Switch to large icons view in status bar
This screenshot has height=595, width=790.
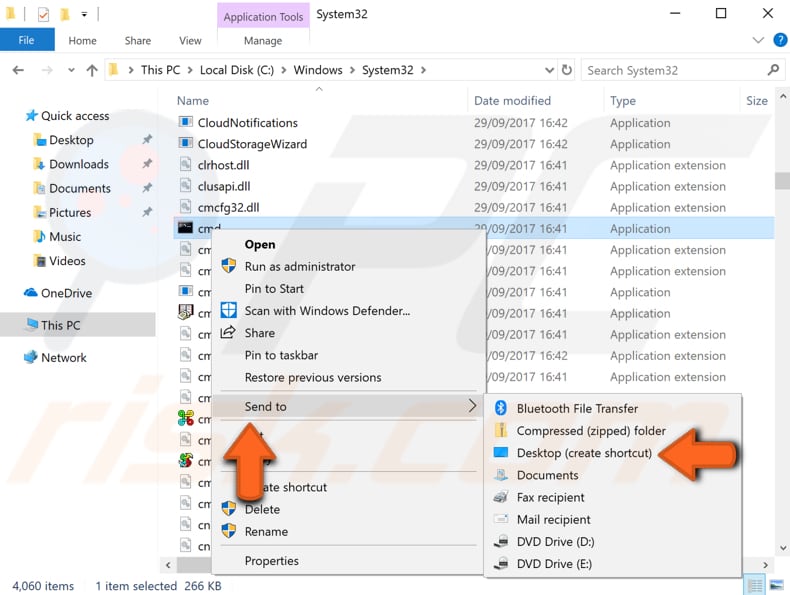[x=776, y=585]
